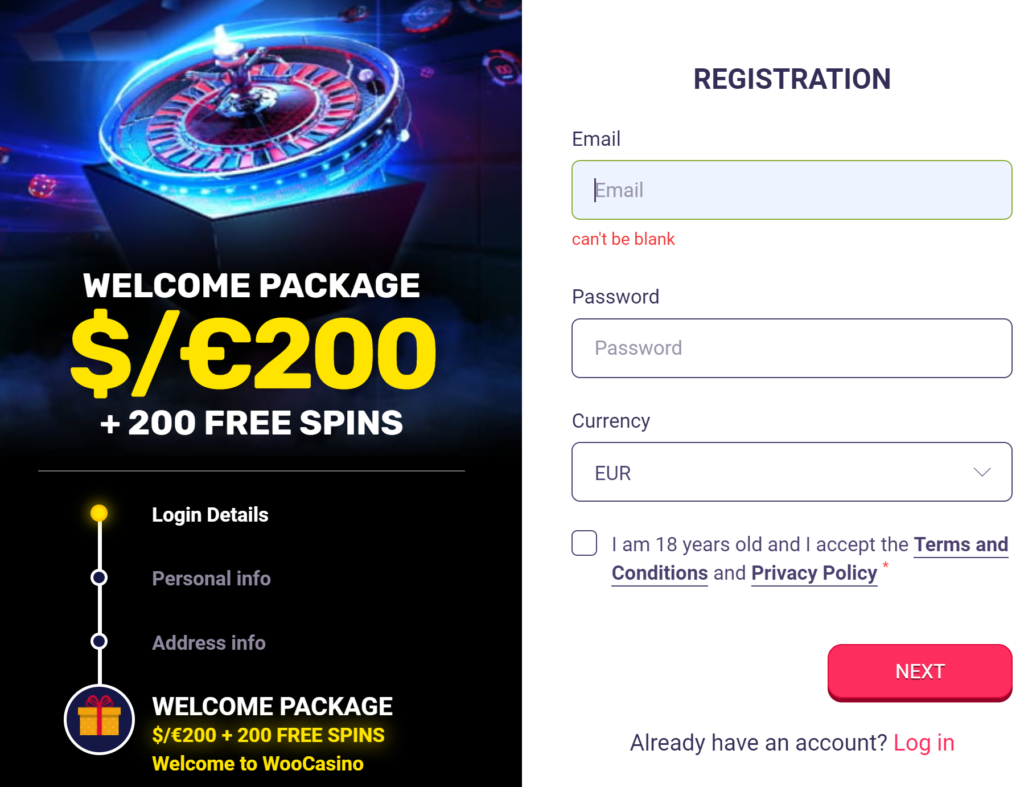This screenshot has width=1024, height=787.
Task: Select the Login Details step indicator
Action: click(x=98, y=512)
